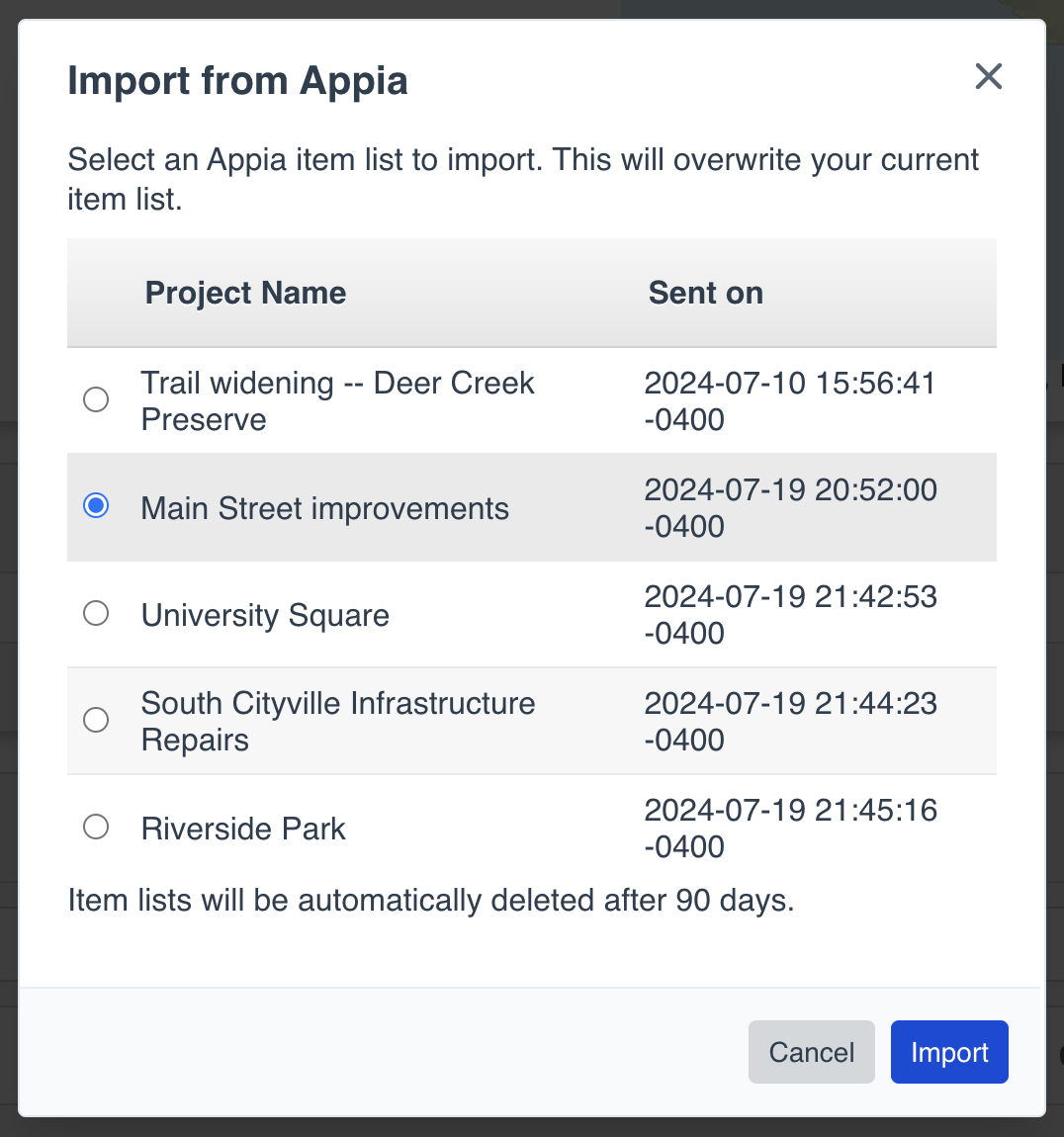This screenshot has width=1064, height=1137.
Task: Select the Trail widening radio button
Action: point(95,399)
